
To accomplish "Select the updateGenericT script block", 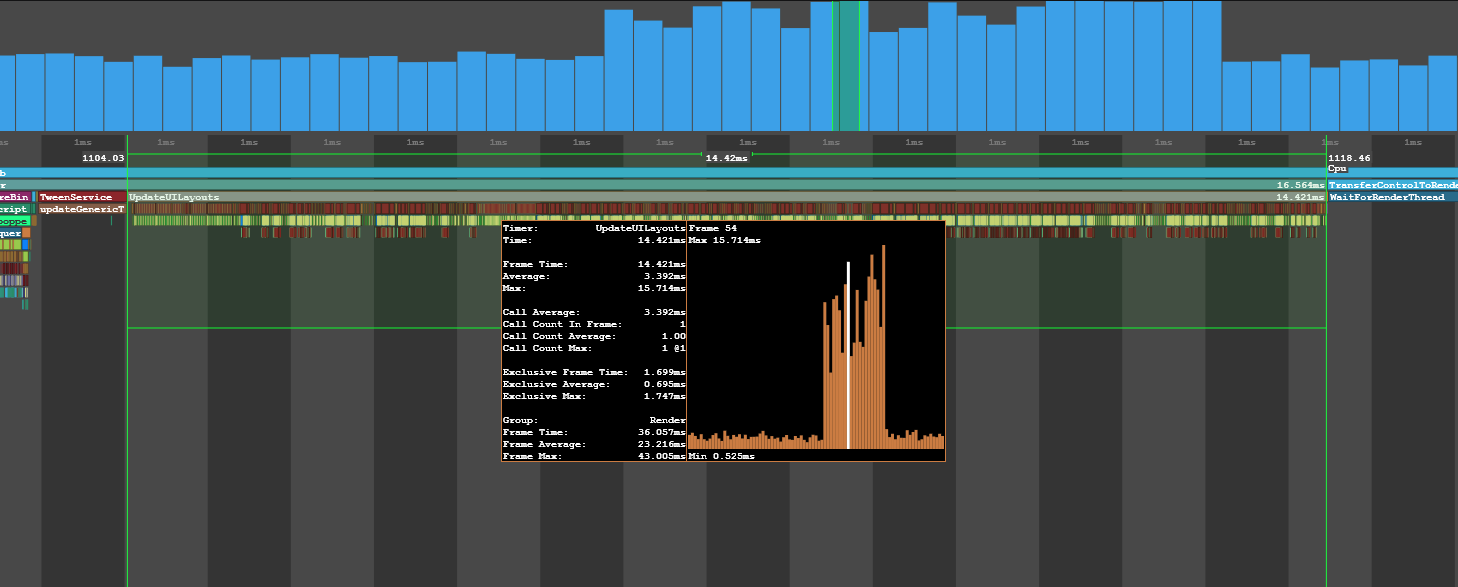I will [82, 209].
